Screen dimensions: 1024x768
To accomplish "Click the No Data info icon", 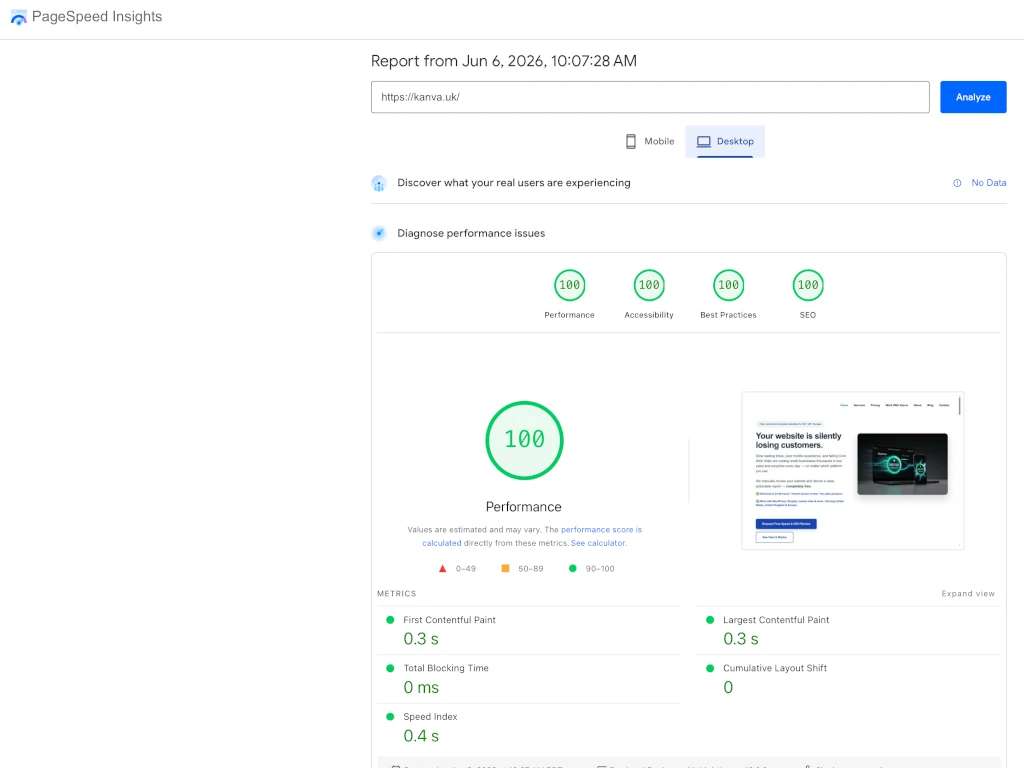I will (957, 183).
